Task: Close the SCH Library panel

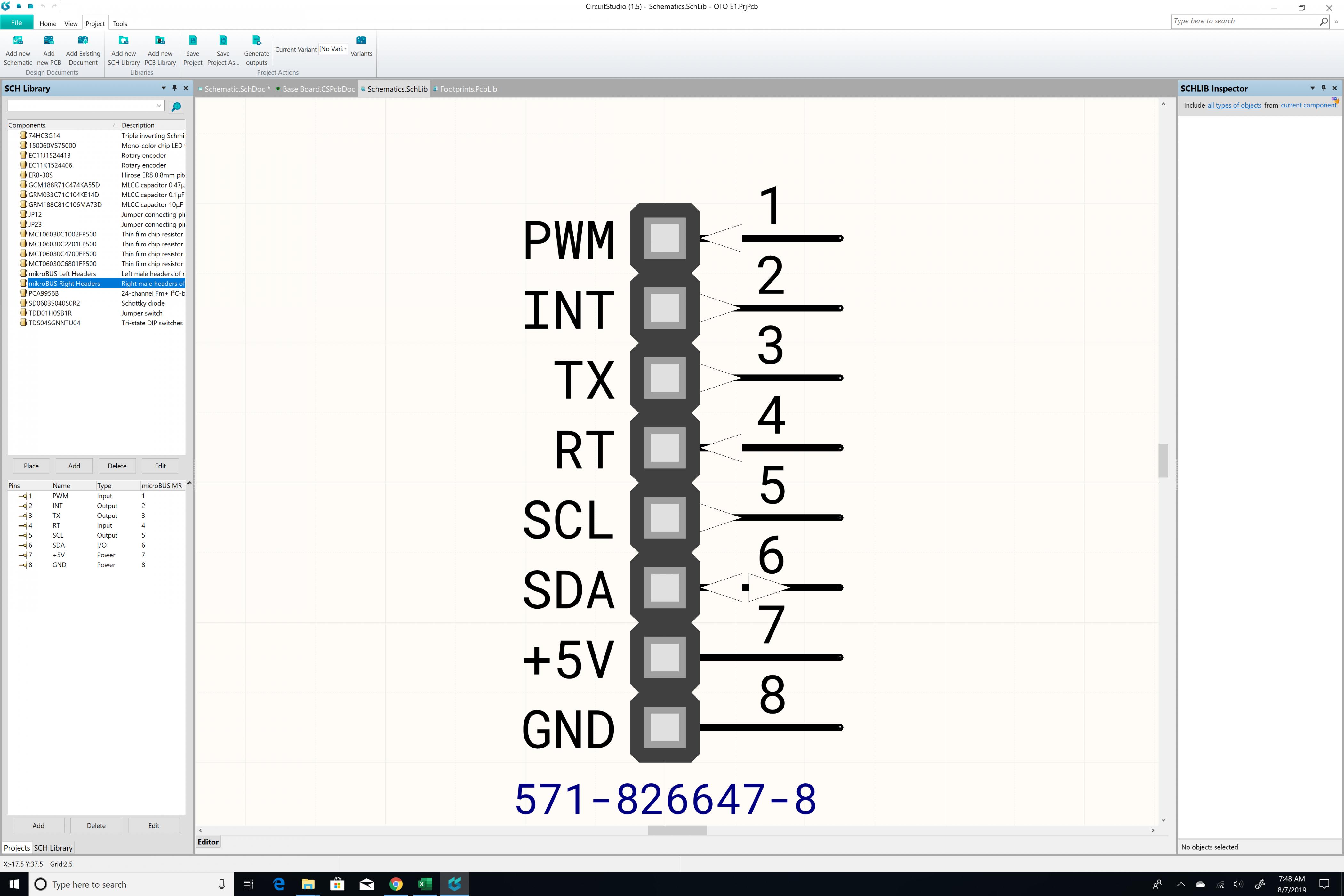Action: (186, 88)
